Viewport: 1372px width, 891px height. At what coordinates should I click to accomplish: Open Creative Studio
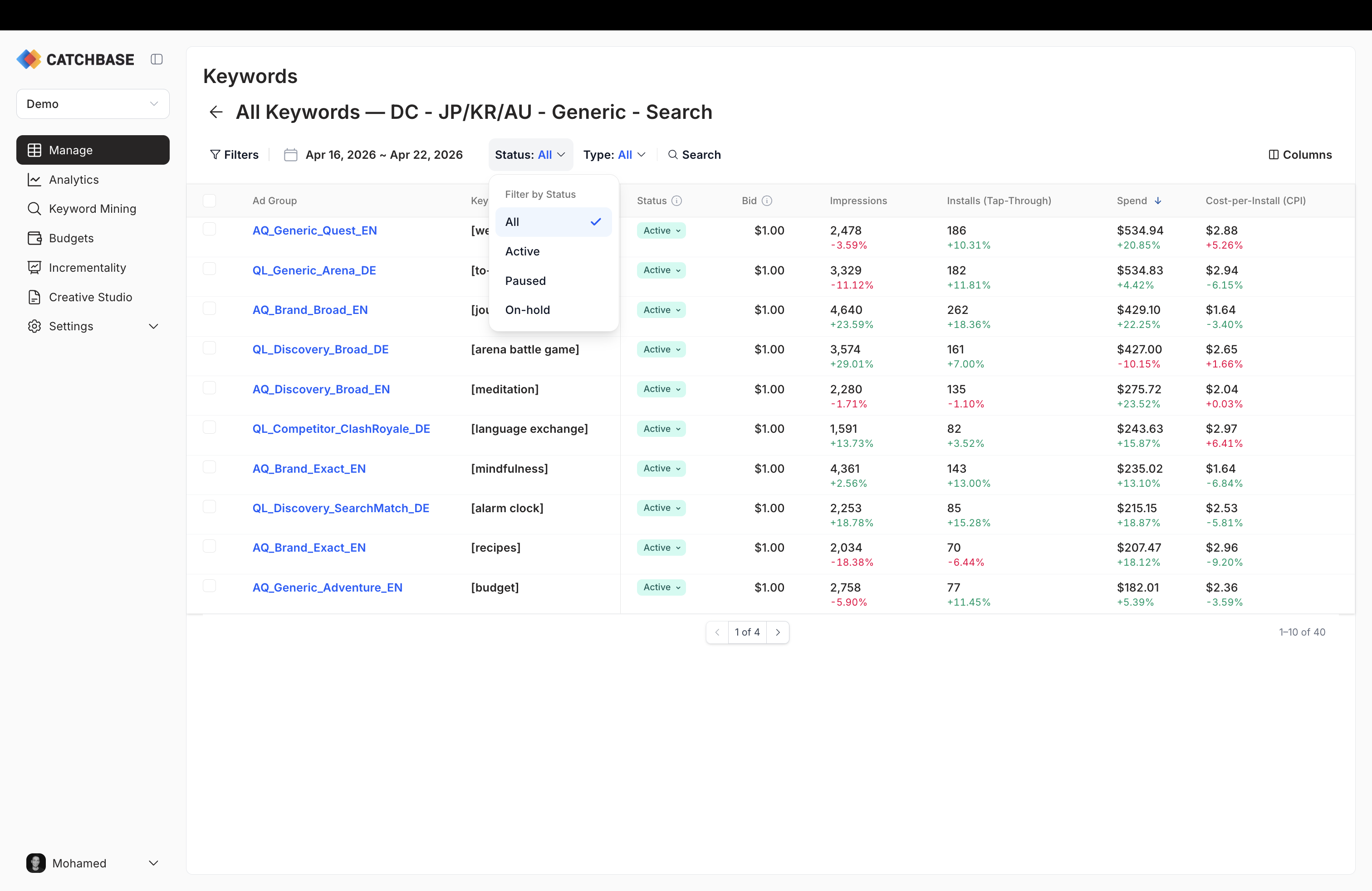(x=90, y=297)
